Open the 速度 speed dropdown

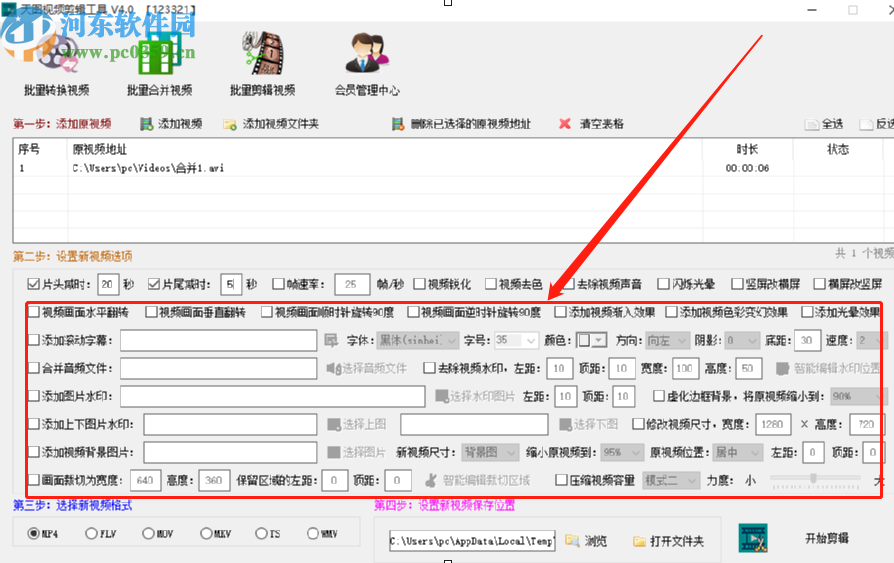point(871,341)
